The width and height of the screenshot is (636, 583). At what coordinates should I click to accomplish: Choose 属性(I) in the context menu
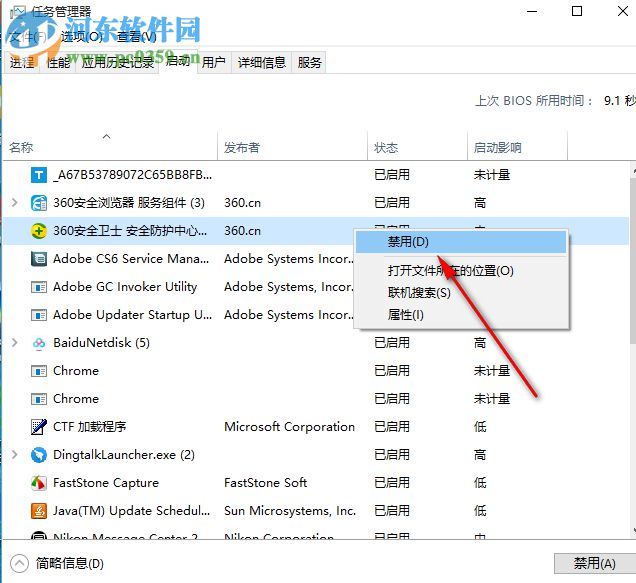[461, 314]
